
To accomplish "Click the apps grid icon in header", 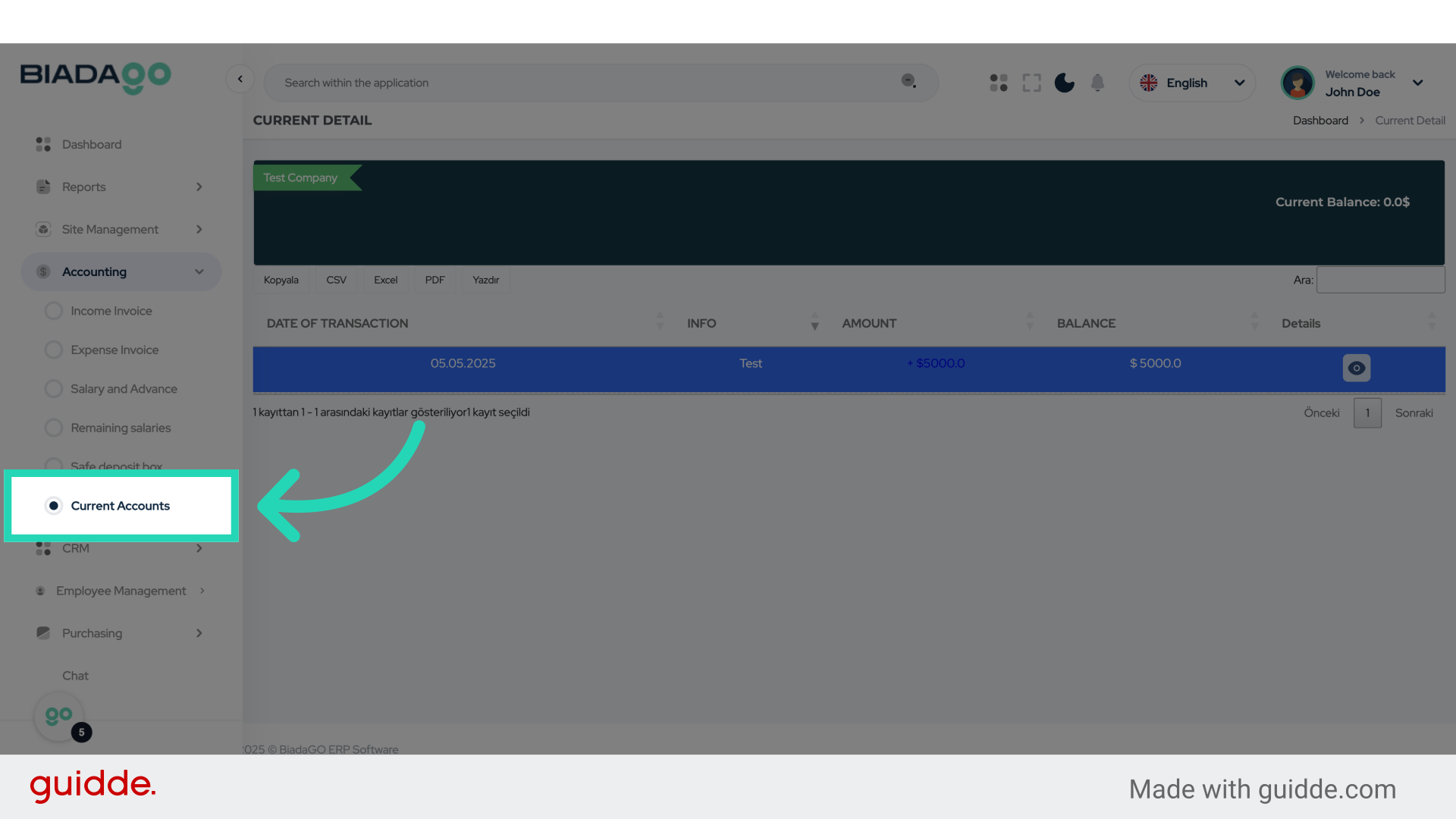I will tap(999, 83).
